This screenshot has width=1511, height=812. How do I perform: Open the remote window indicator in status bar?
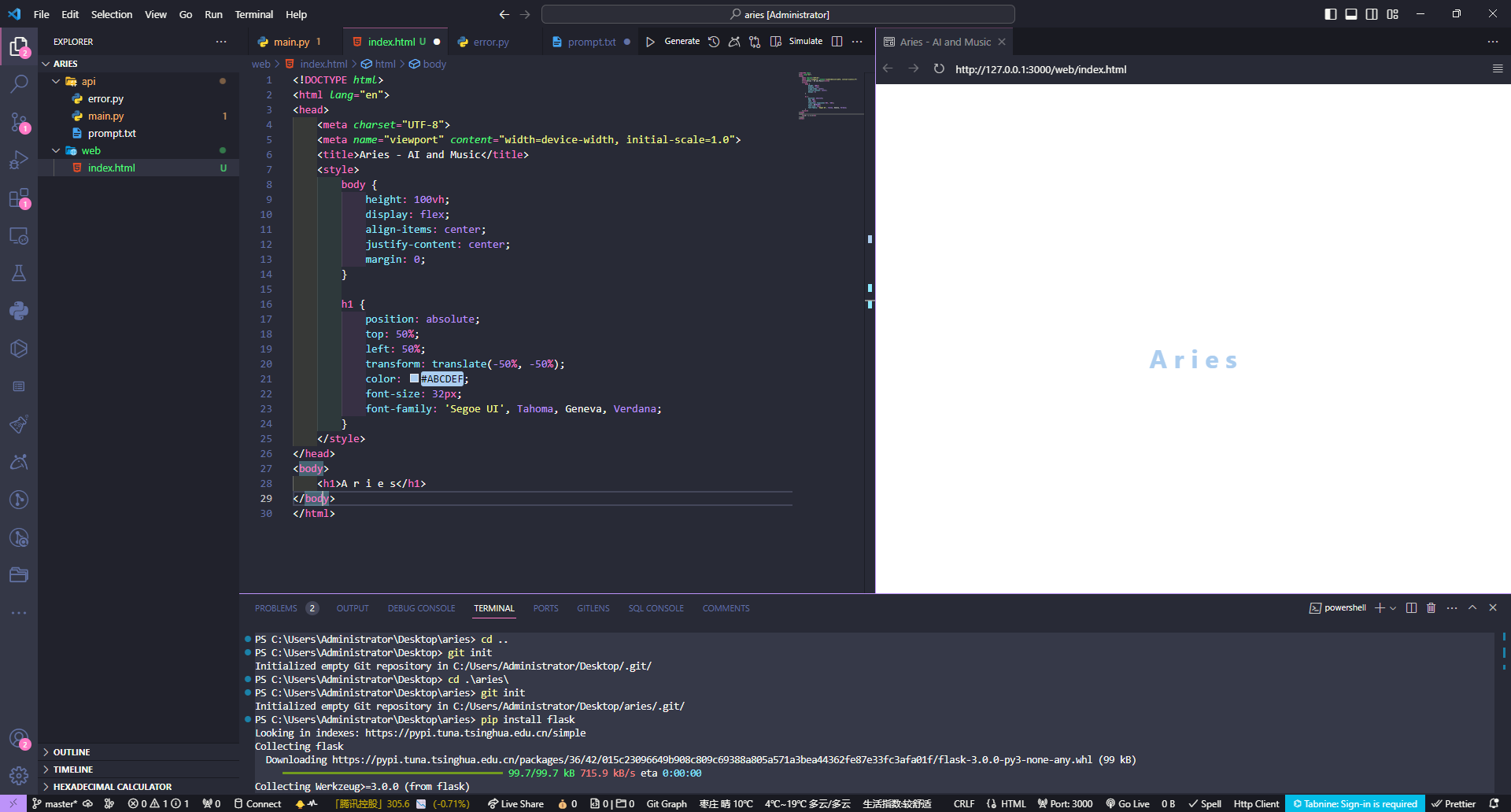tap(13, 804)
